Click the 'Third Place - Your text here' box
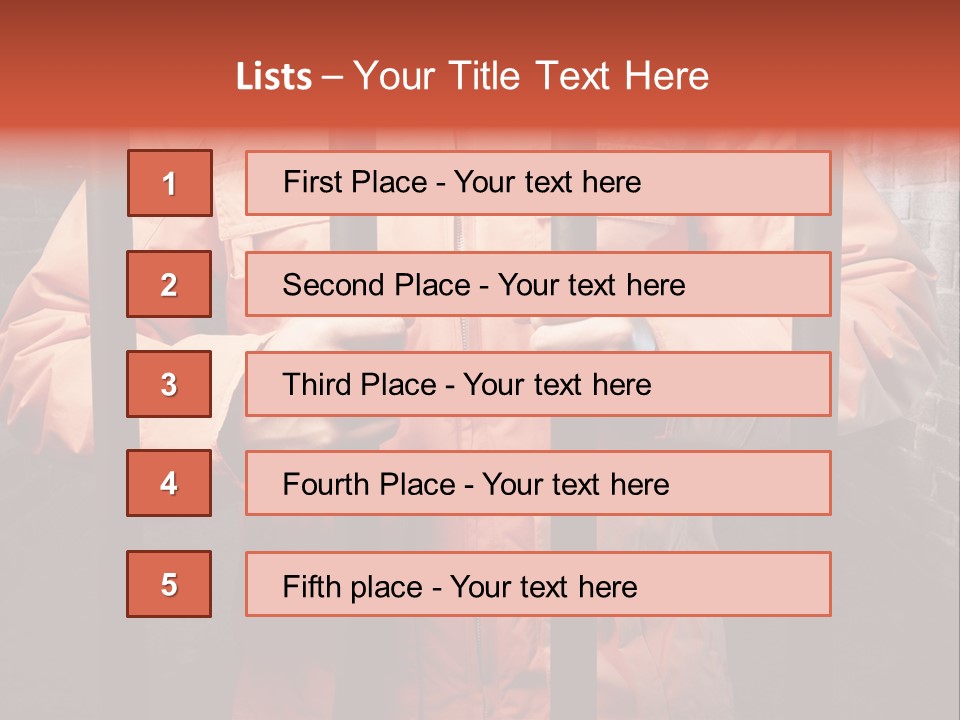This screenshot has height=720, width=960. [538, 384]
